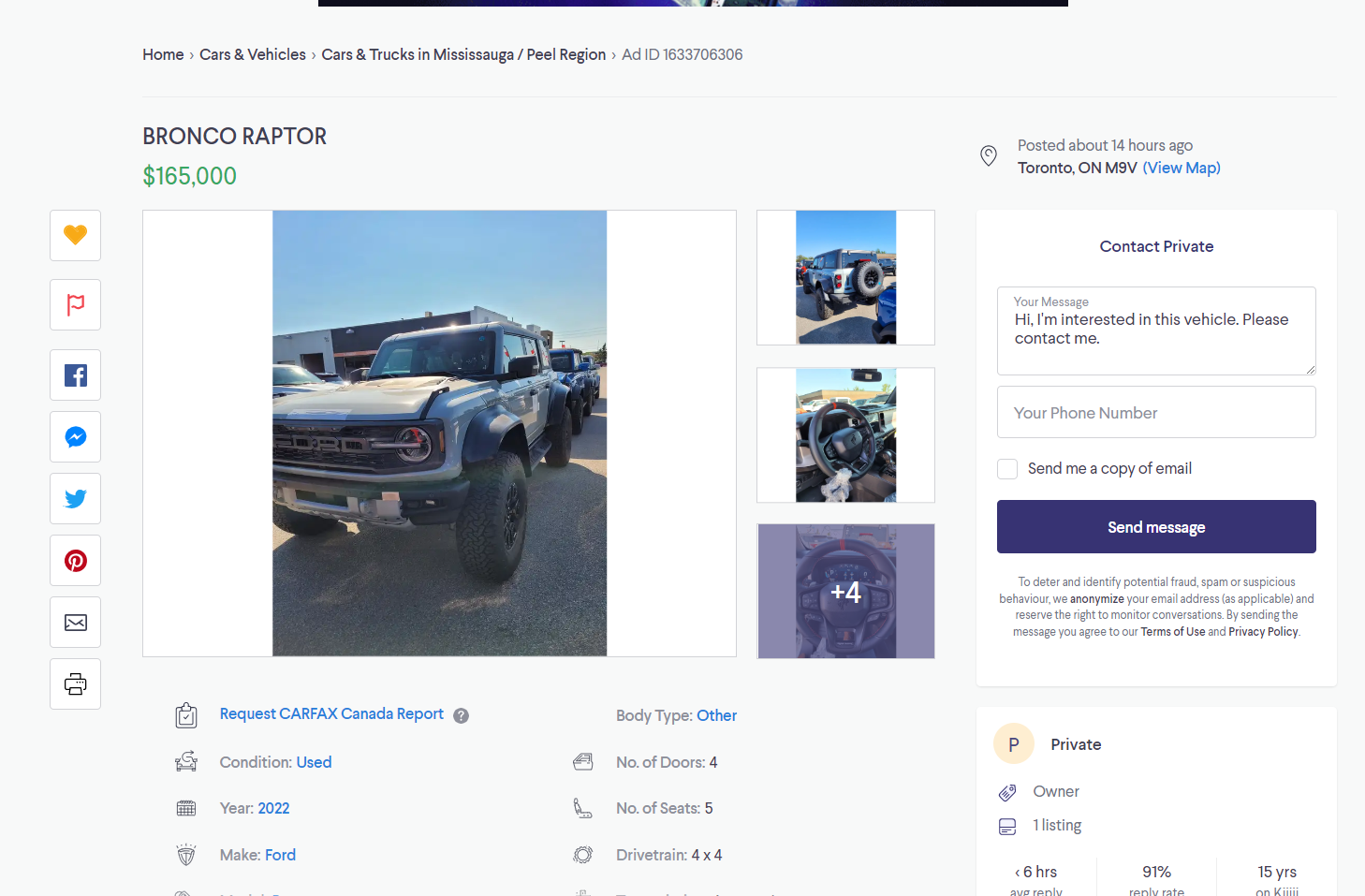Click the car seat icon

(x=582, y=808)
